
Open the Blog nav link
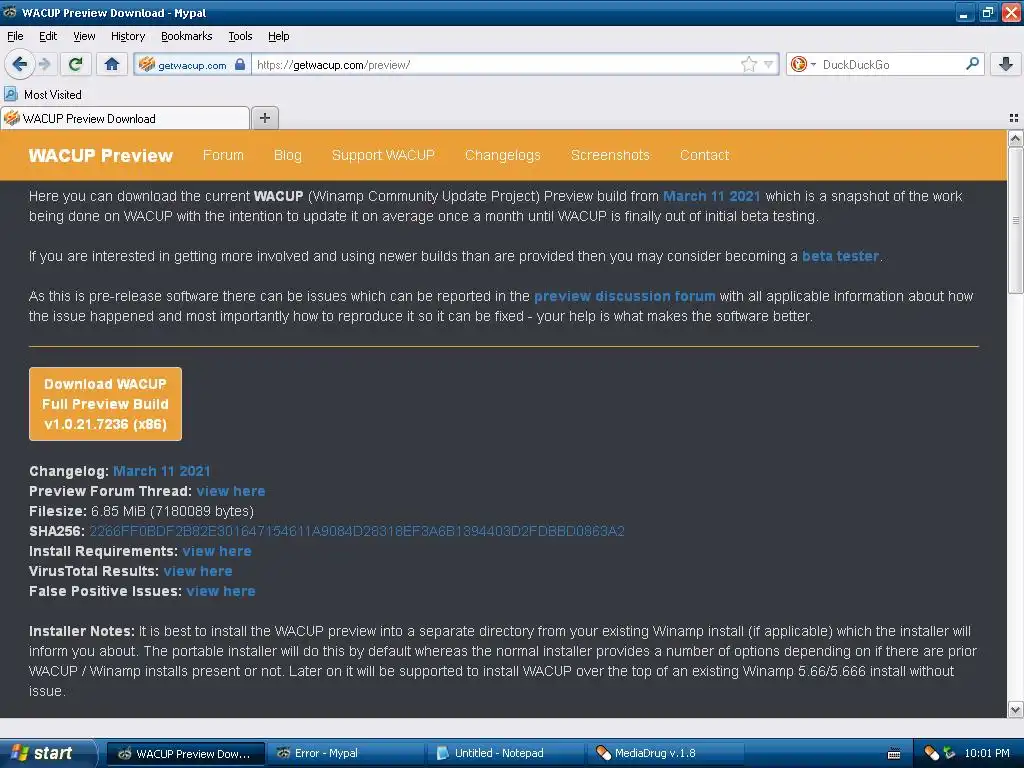pos(287,155)
